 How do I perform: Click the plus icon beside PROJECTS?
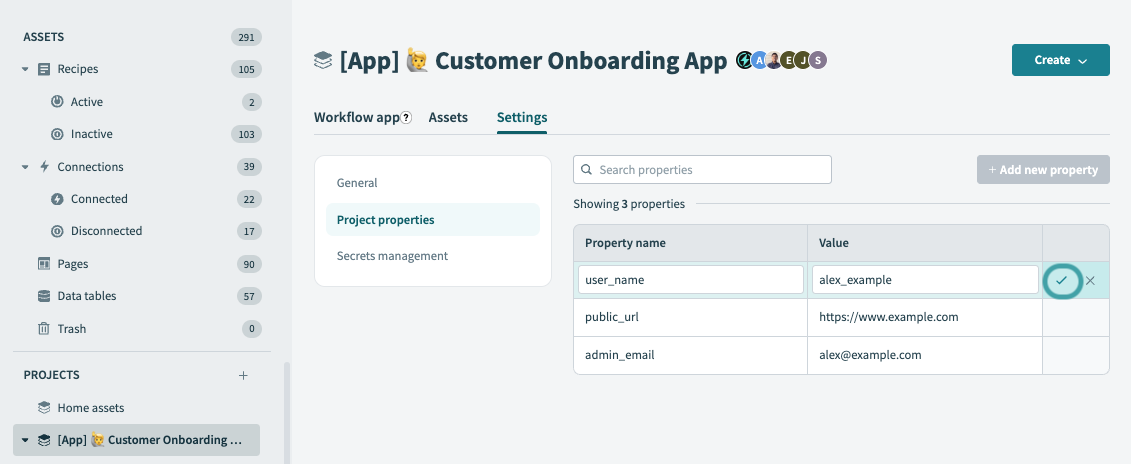tap(243, 376)
